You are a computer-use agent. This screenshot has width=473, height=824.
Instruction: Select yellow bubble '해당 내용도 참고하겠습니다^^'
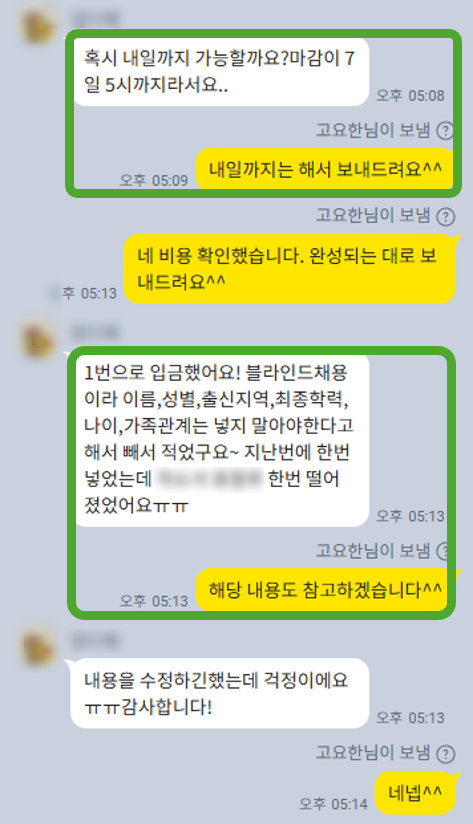click(324, 590)
